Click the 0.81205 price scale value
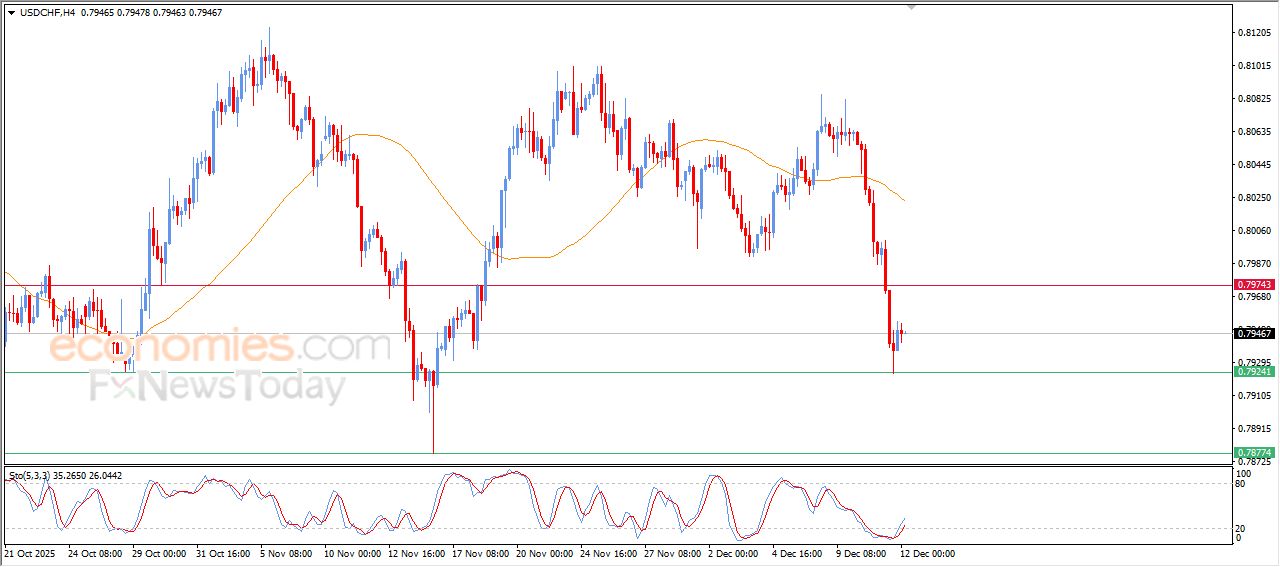1280x567 pixels. click(1254, 33)
